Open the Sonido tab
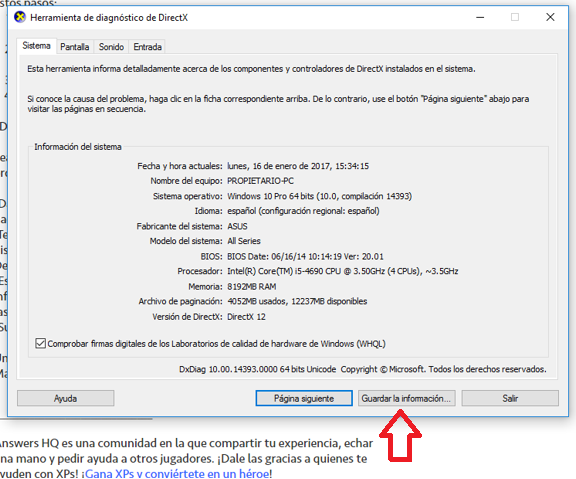 111,47
